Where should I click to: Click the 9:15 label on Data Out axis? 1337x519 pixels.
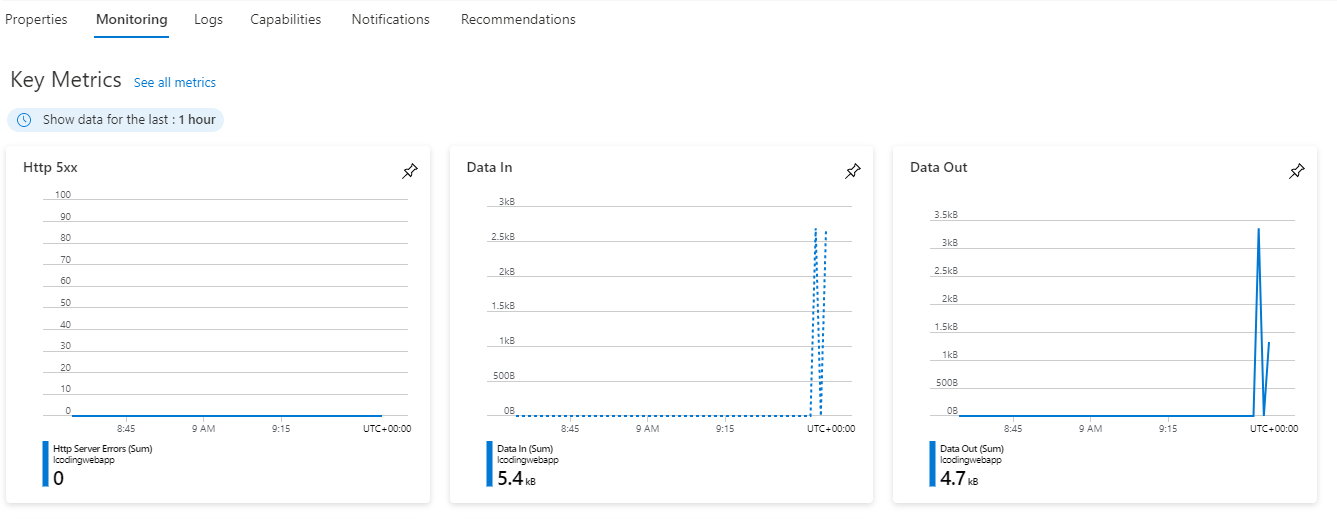coord(1168,429)
